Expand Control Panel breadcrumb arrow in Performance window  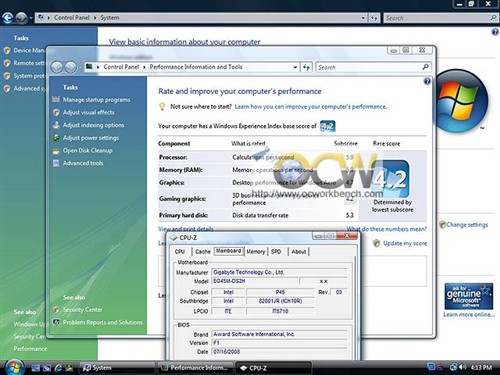[x=144, y=67]
